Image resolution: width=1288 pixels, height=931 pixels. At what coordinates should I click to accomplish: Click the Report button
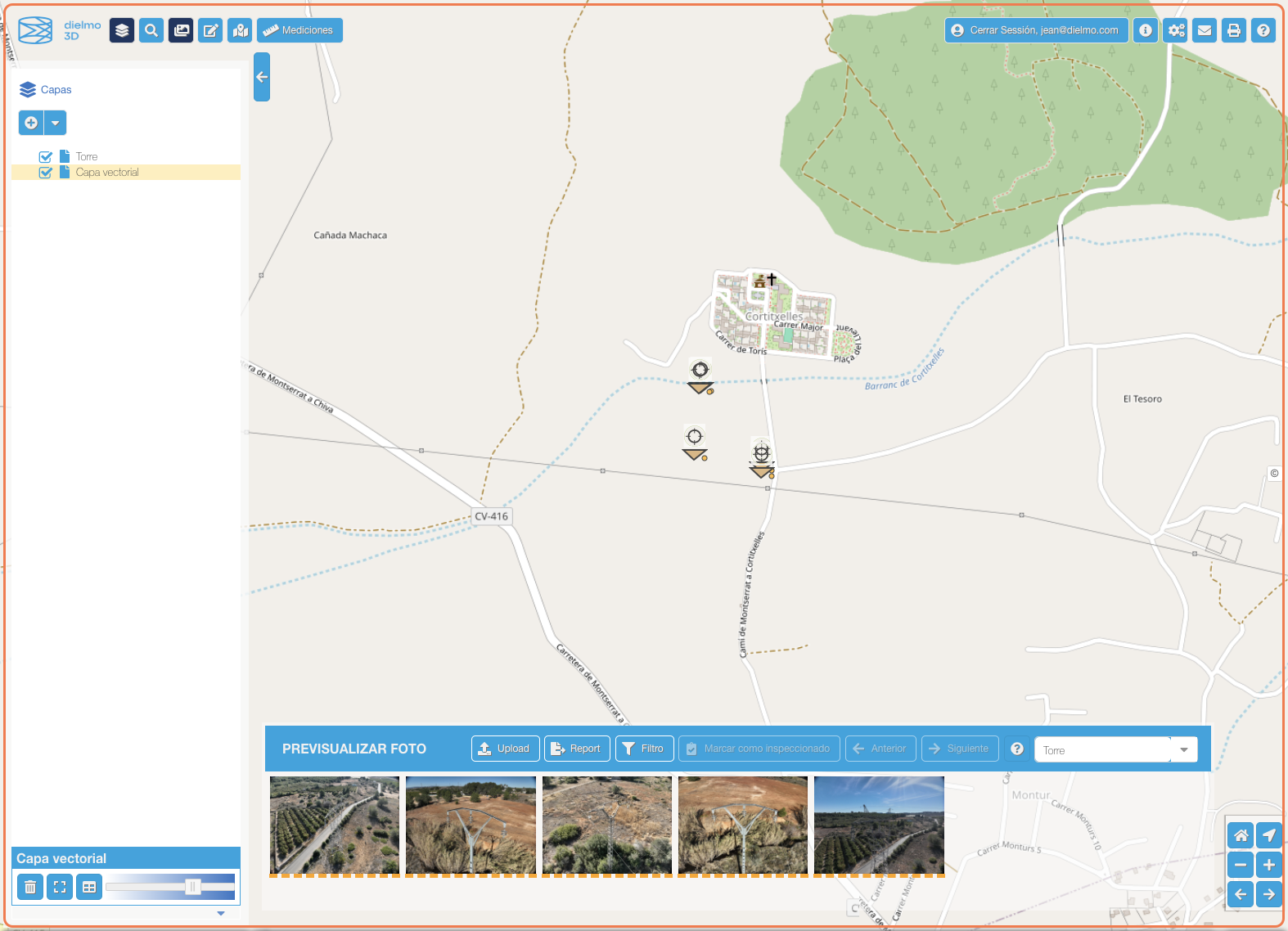(x=577, y=749)
